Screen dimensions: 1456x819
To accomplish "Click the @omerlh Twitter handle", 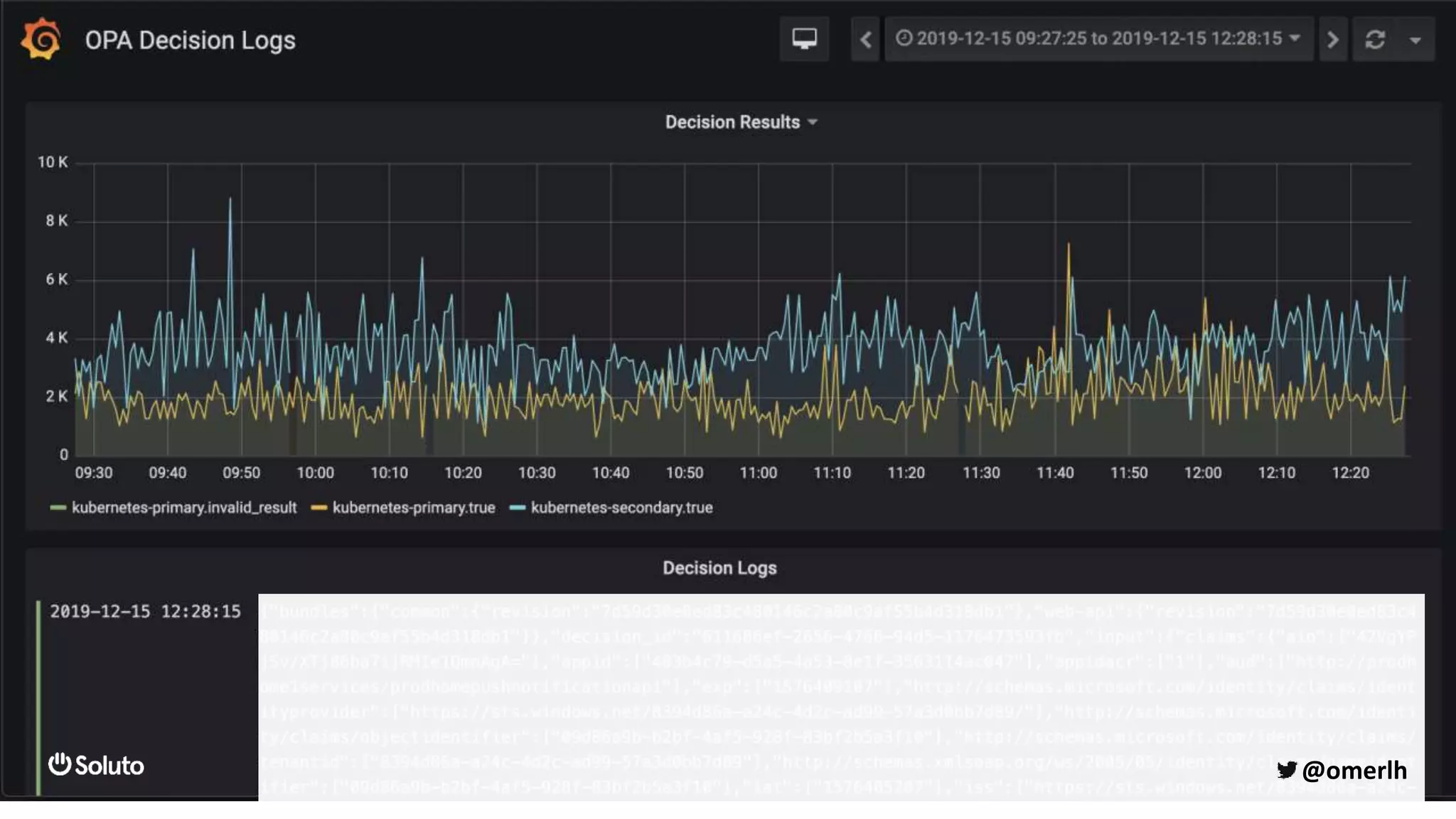I will point(1354,770).
